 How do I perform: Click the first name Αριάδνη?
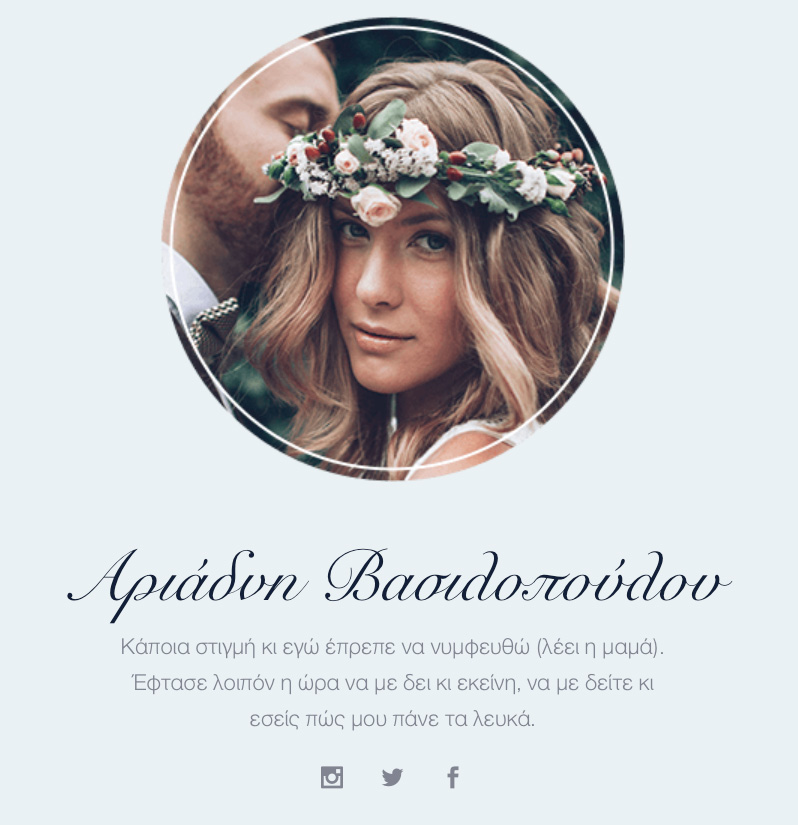point(187,583)
